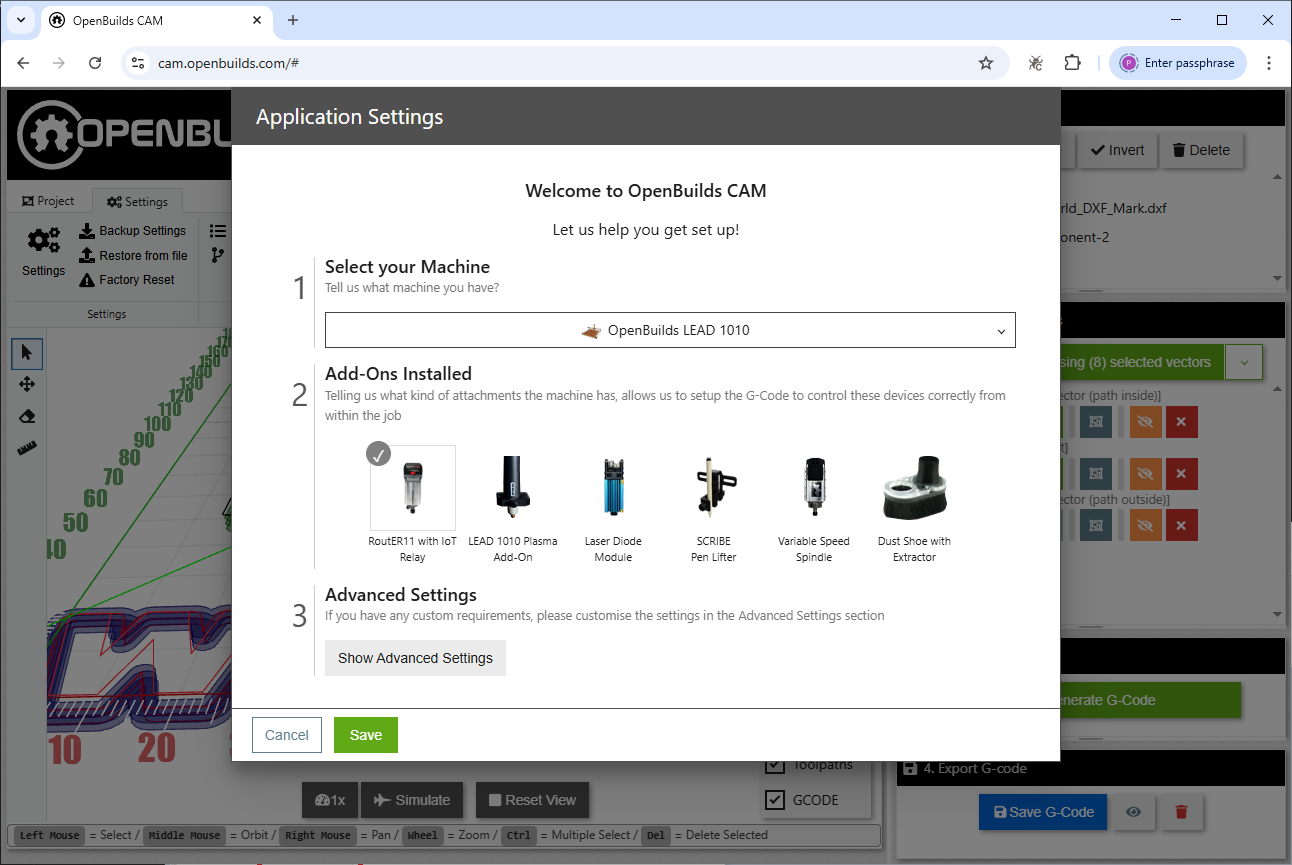Click the browser address bar
This screenshot has width=1292, height=865.
pyautogui.click(x=560, y=63)
